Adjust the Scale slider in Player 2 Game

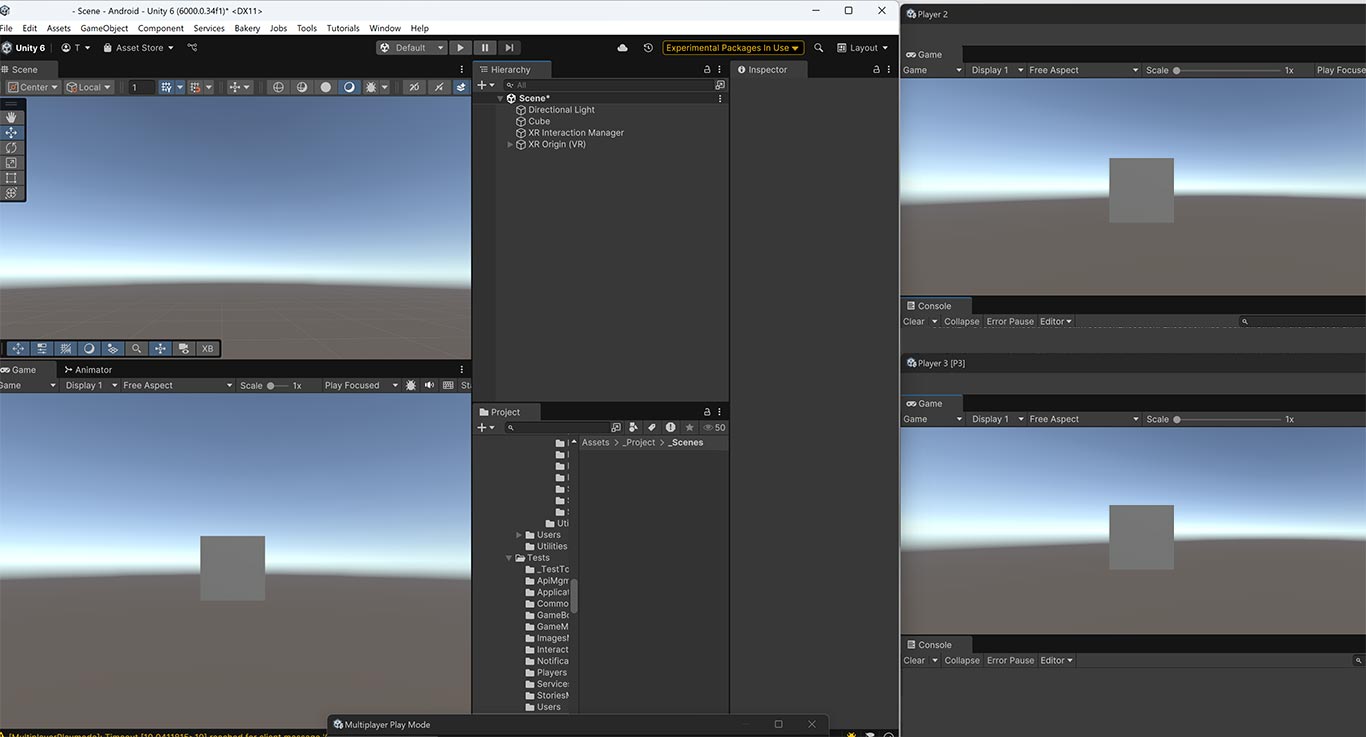(x=1227, y=70)
